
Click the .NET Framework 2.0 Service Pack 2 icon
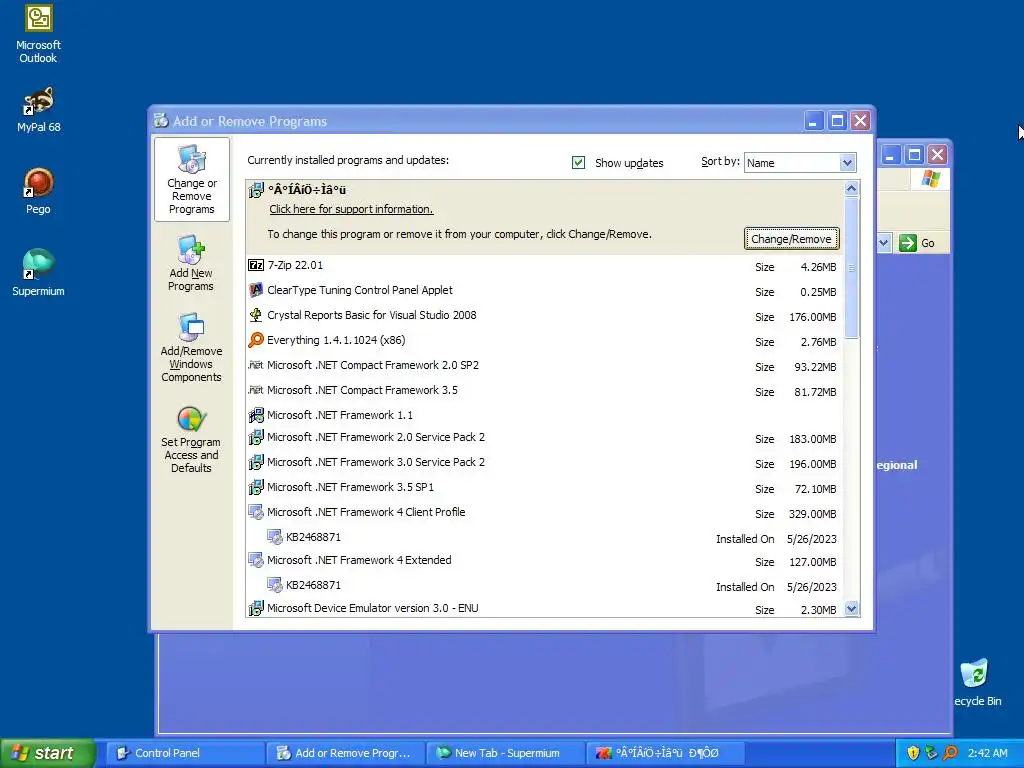255,437
